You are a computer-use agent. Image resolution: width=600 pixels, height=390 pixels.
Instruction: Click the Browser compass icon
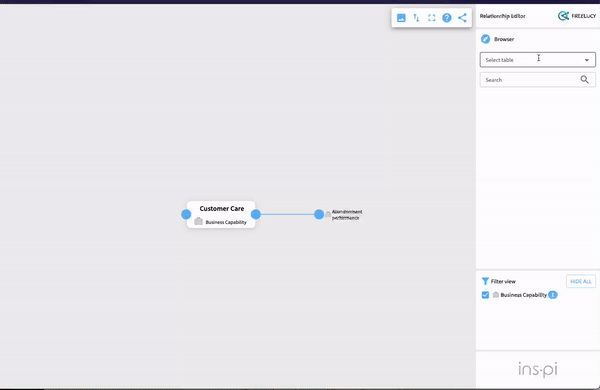(x=485, y=39)
